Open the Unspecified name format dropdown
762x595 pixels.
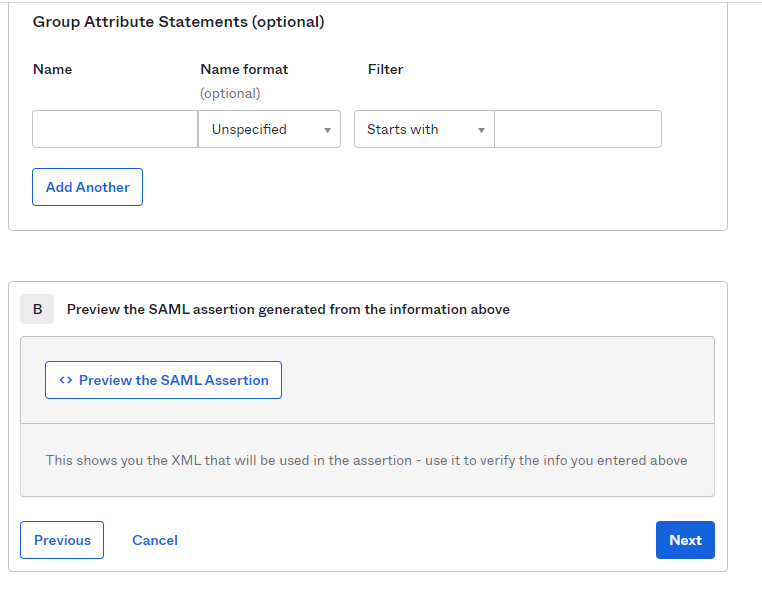click(x=269, y=129)
